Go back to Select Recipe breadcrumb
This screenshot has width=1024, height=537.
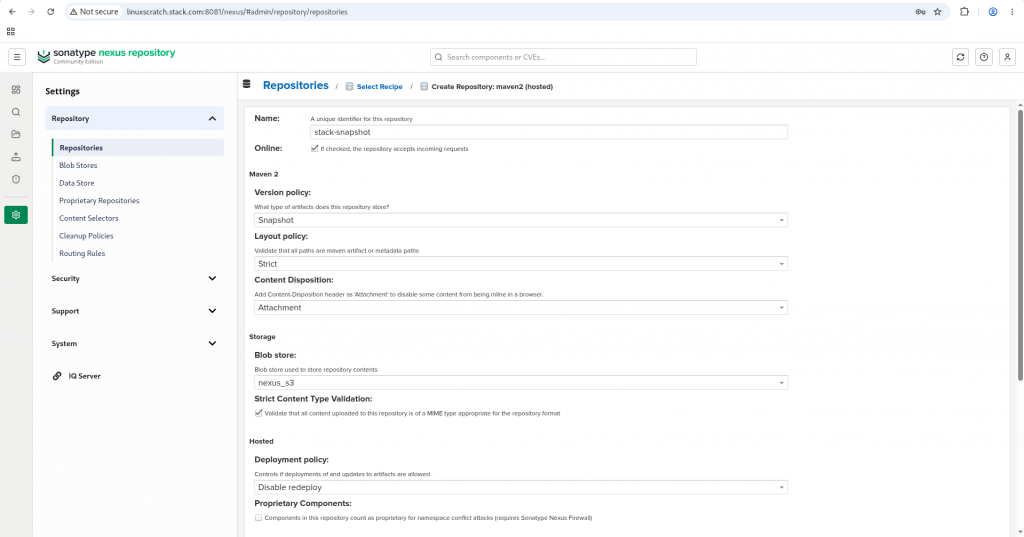379,86
